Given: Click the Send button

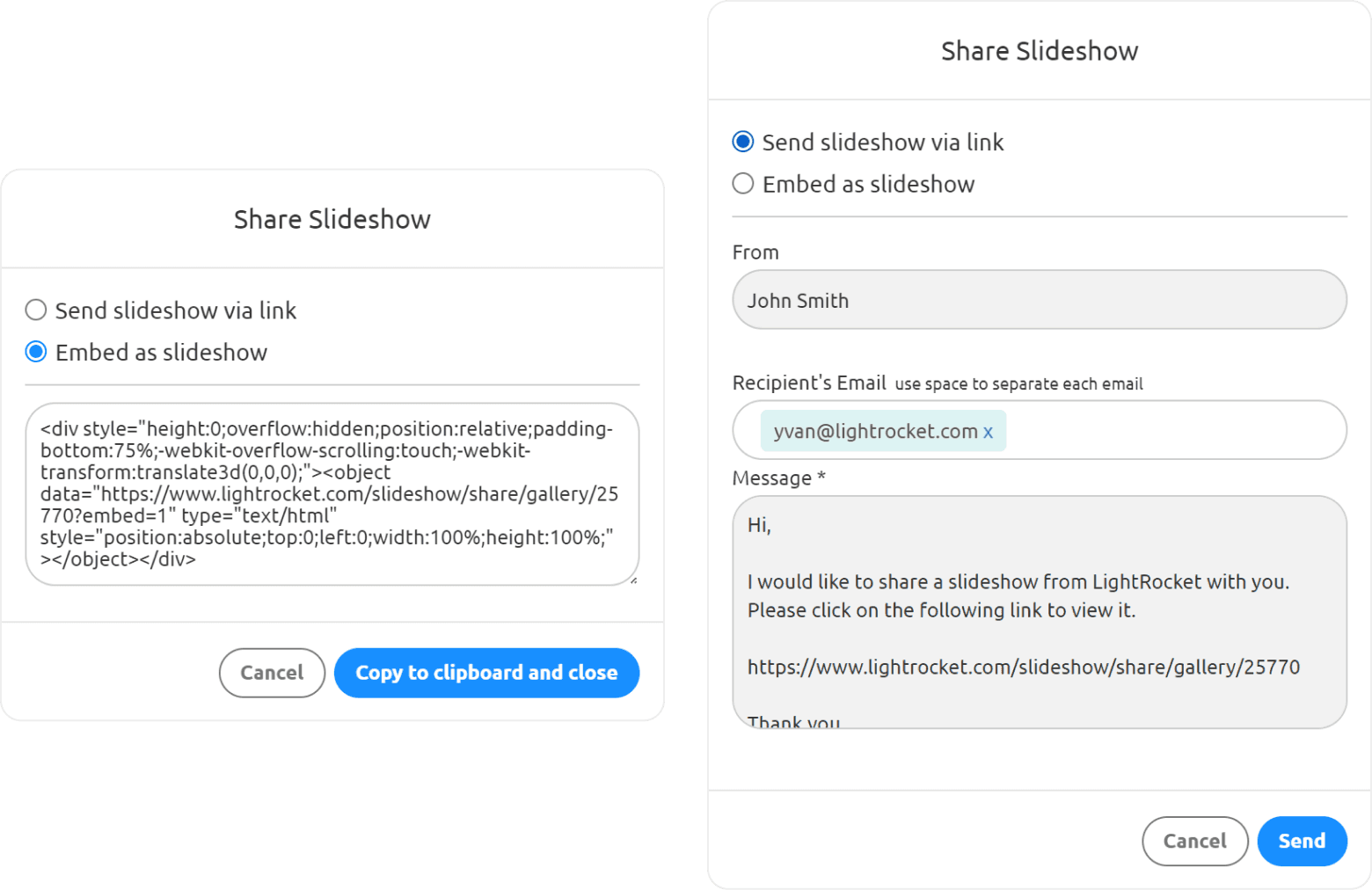Looking at the screenshot, I should point(1301,841).
